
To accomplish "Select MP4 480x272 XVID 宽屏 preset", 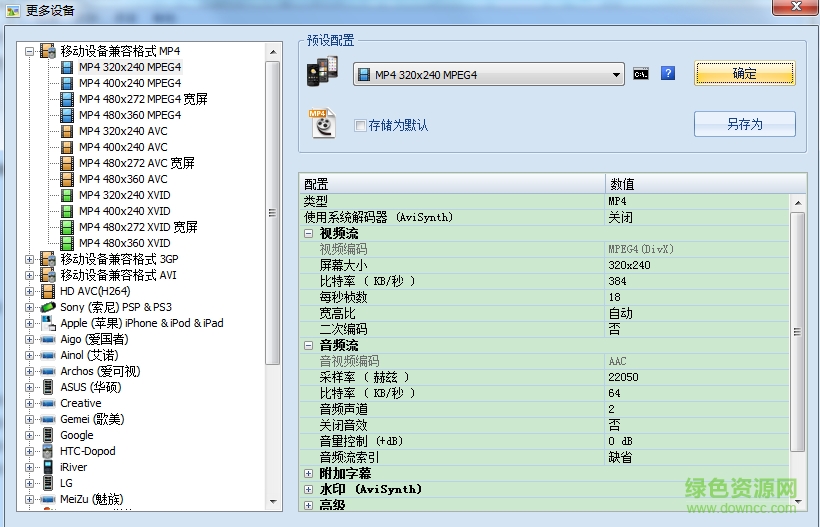I will click(138, 227).
